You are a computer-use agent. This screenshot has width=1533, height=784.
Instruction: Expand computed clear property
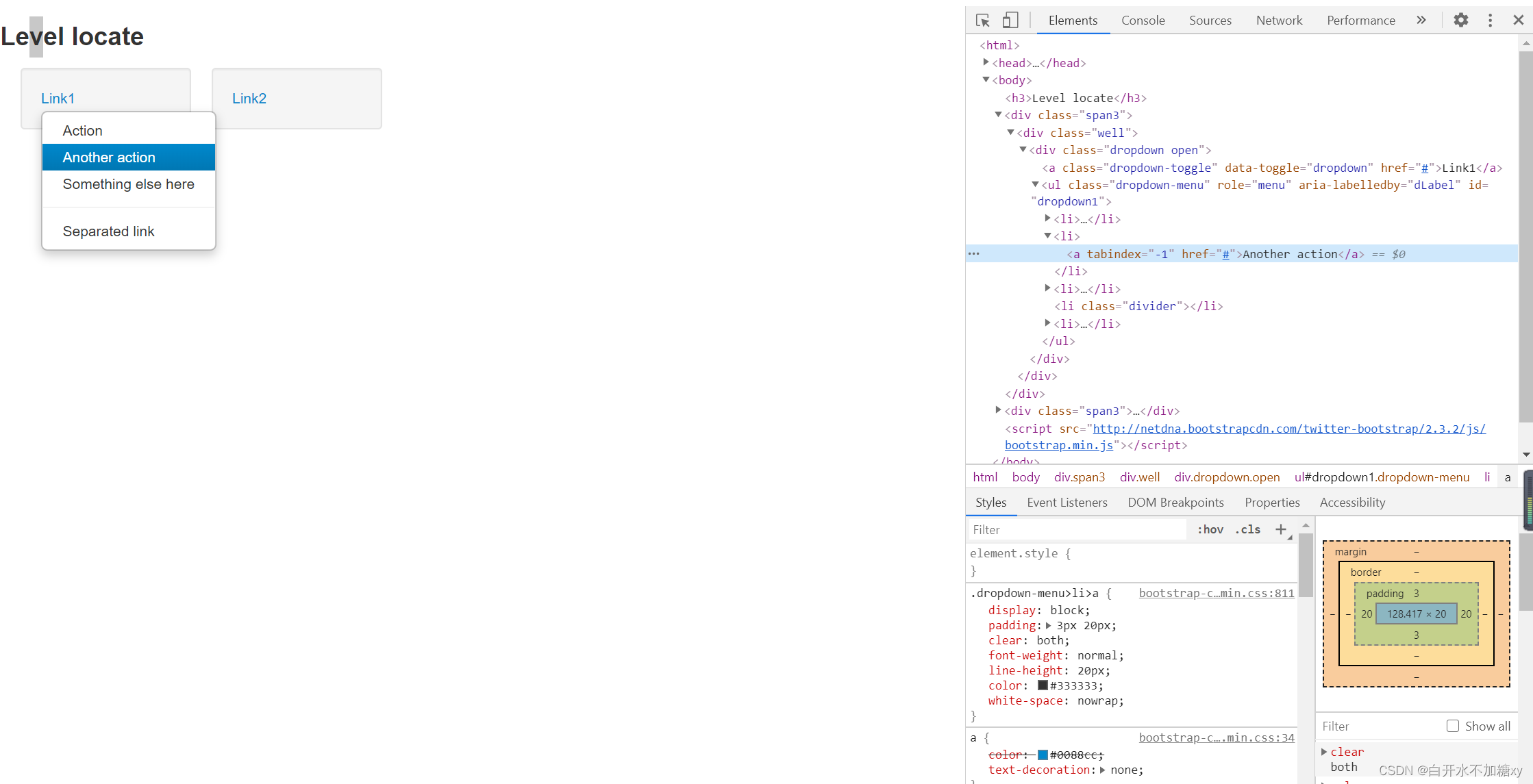tap(1324, 752)
